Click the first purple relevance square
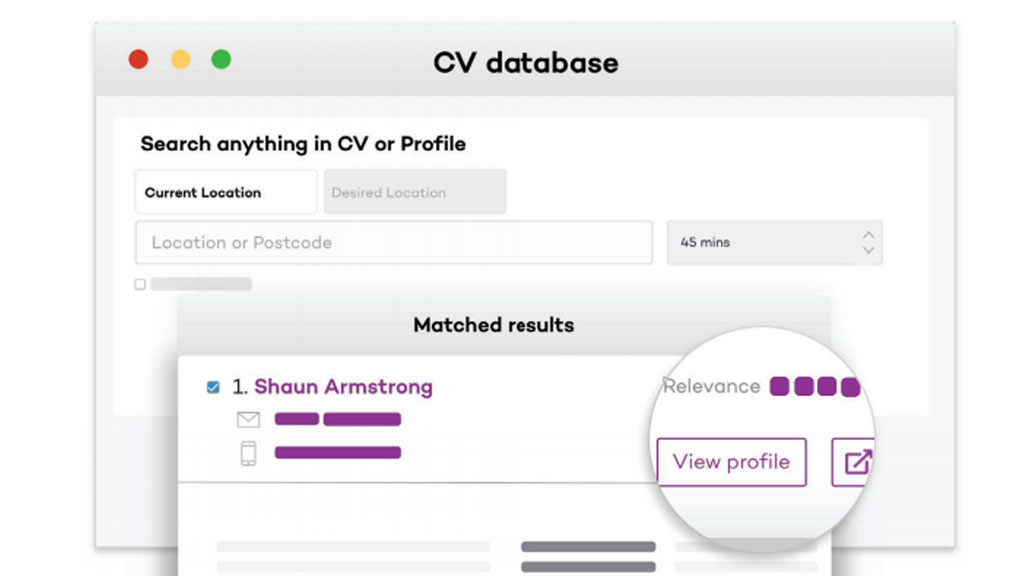 point(779,387)
